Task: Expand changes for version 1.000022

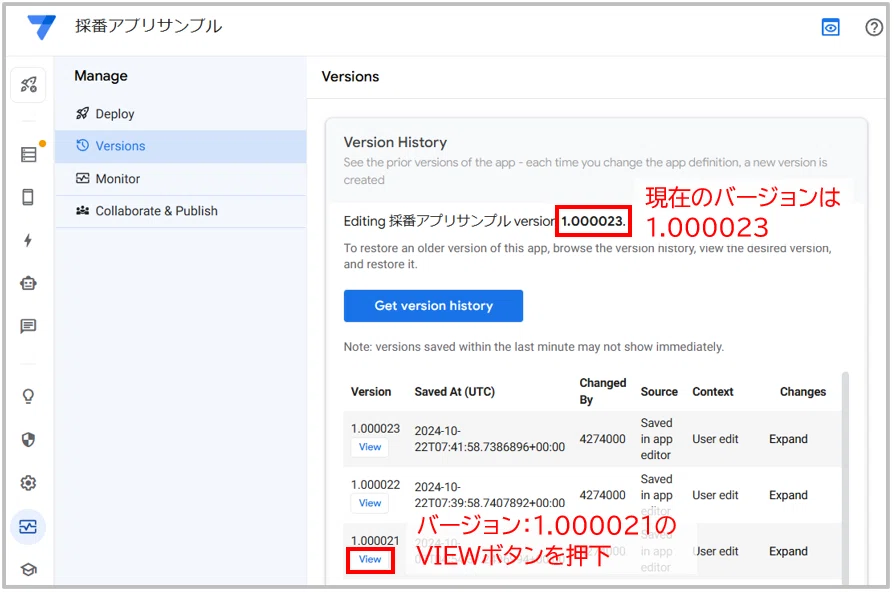Action: (788, 495)
